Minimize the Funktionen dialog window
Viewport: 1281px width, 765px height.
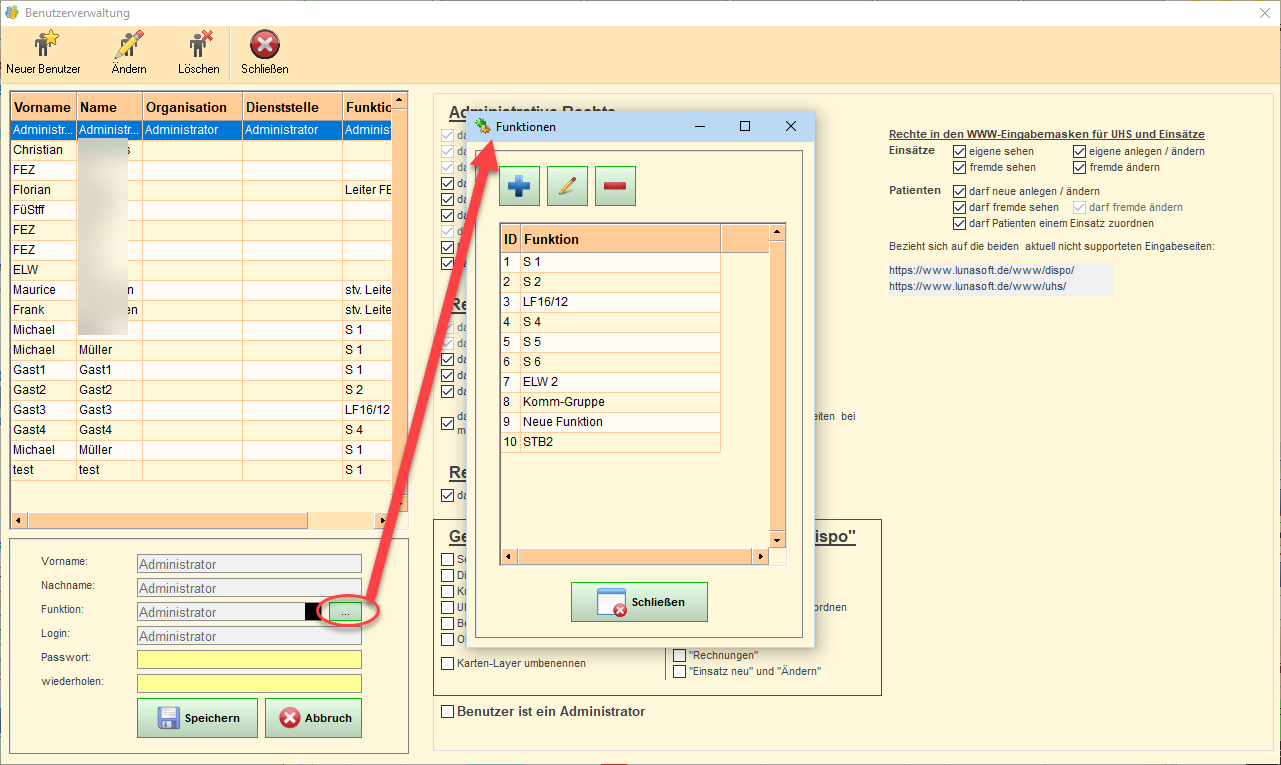pyautogui.click(x=701, y=126)
